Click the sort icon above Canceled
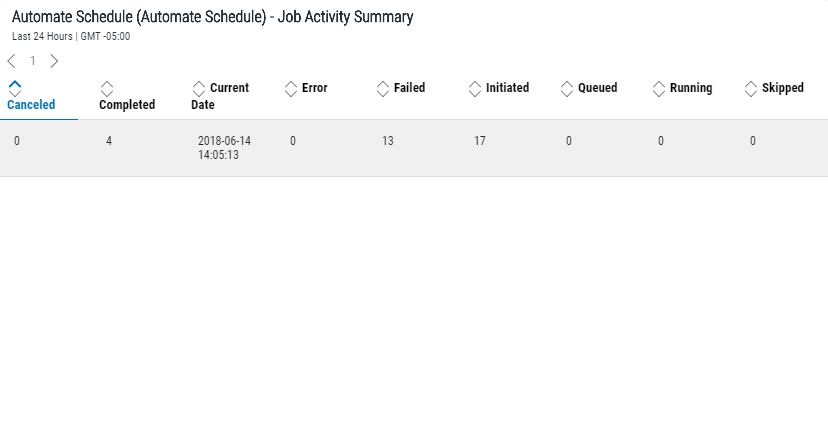The width and height of the screenshot is (828, 438). pyautogui.click(x=15, y=88)
